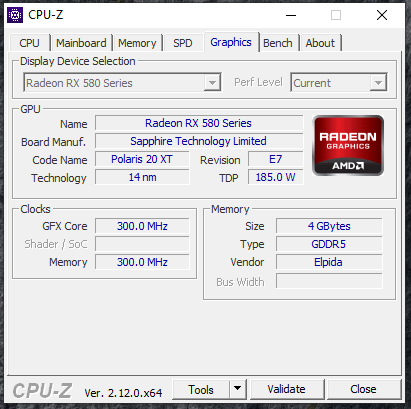Viewport: 411px width, 409px height.
Task: Close the window with the X icon
Action: click(382, 15)
